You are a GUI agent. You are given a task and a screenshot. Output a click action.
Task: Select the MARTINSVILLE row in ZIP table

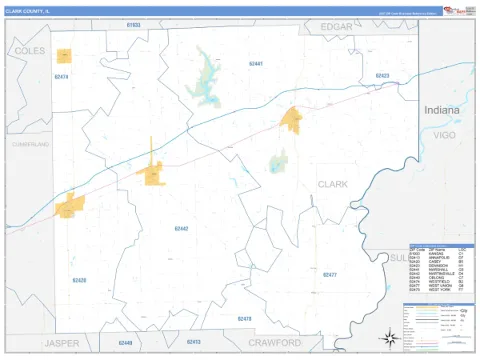click(436, 274)
